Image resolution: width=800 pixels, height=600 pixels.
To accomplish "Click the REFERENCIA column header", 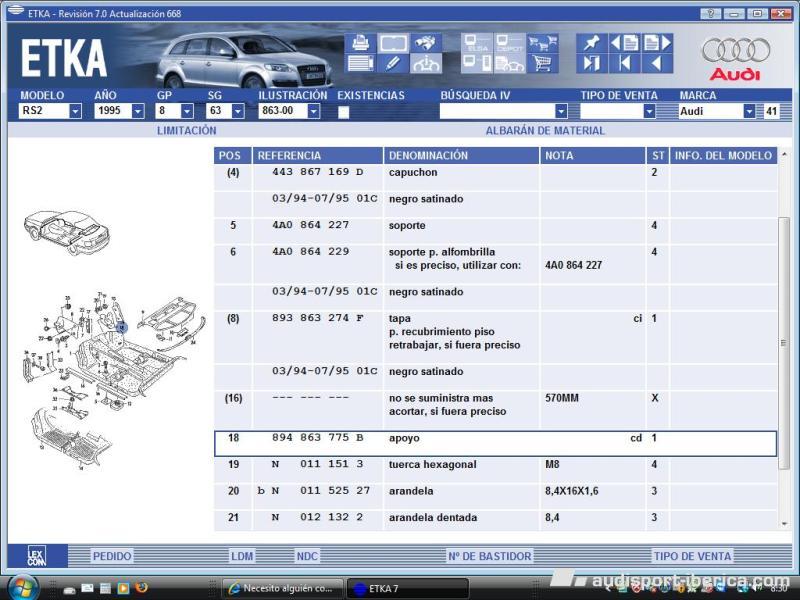I will click(317, 156).
